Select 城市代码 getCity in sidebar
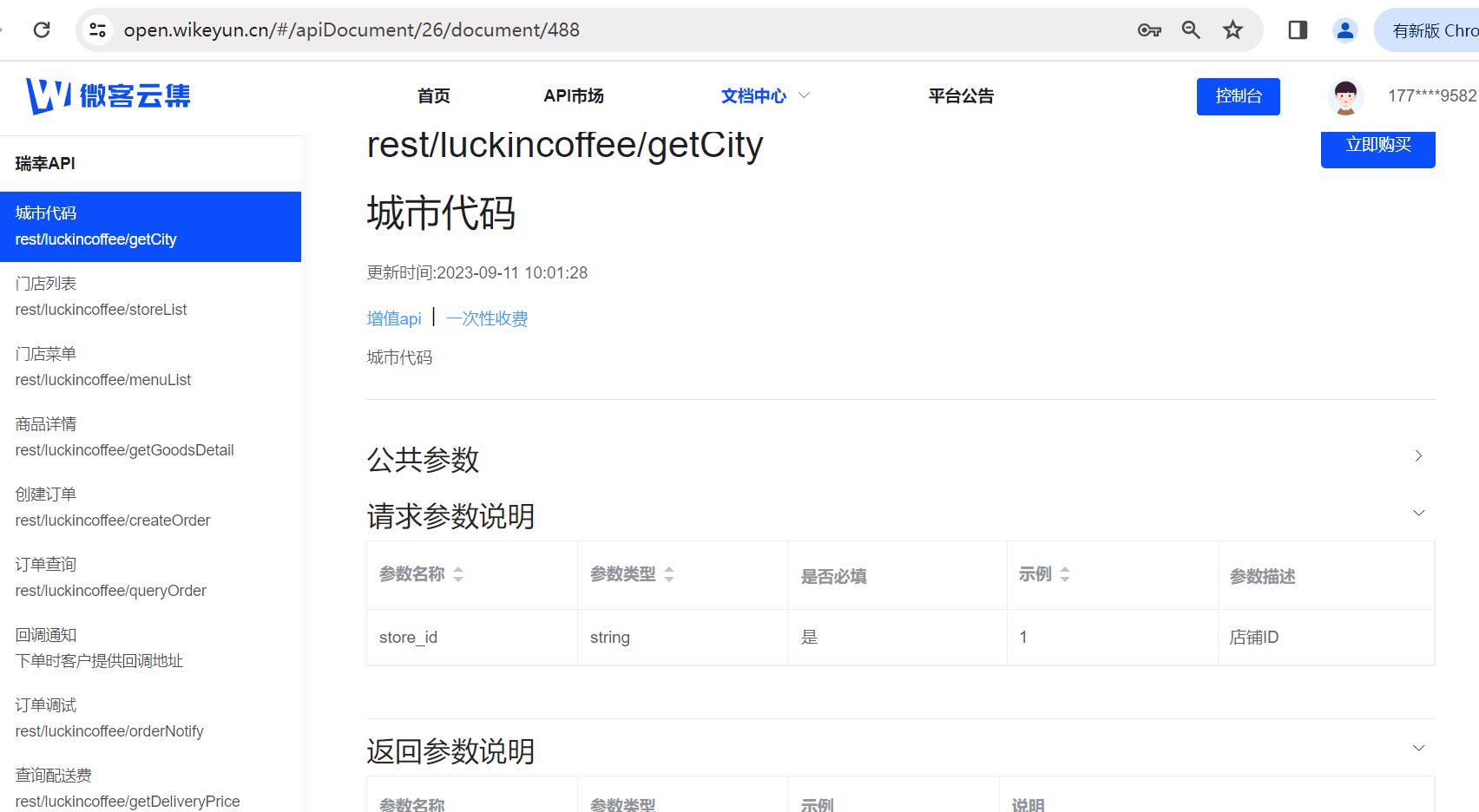 (150, 226)
